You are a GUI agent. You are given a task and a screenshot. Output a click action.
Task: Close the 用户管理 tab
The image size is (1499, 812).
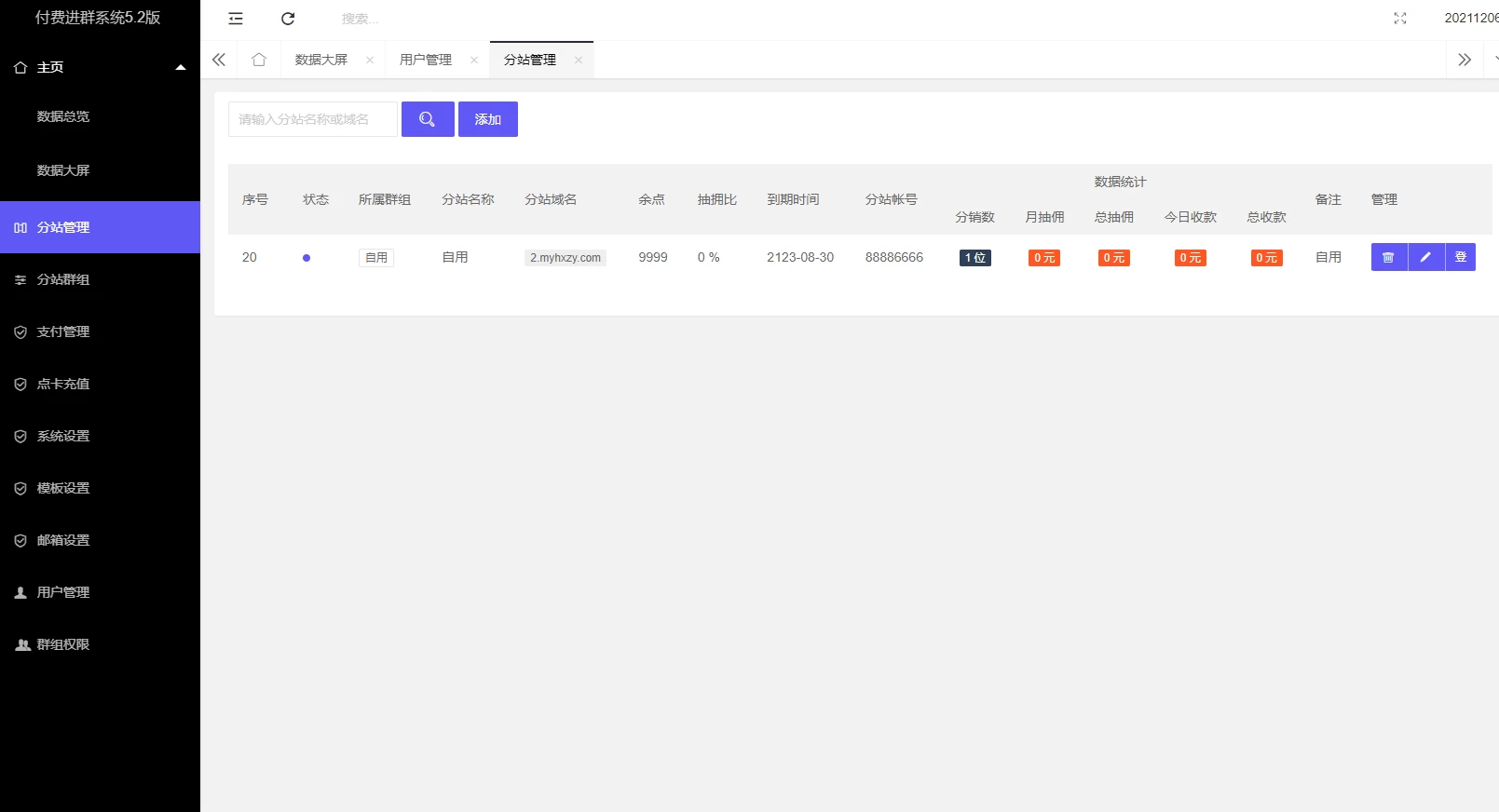[474, 60]
